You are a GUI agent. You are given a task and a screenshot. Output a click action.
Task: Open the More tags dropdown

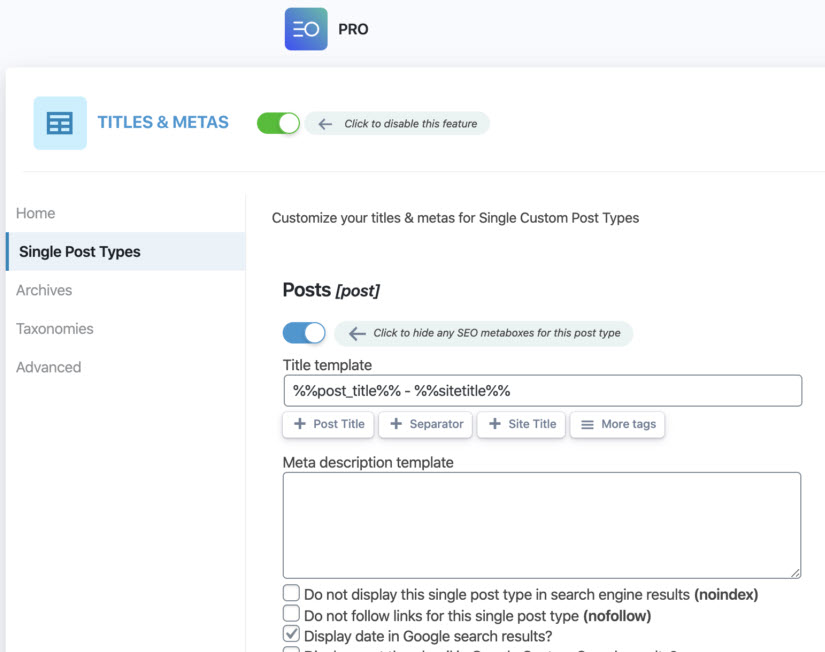[x=617, y=424]
